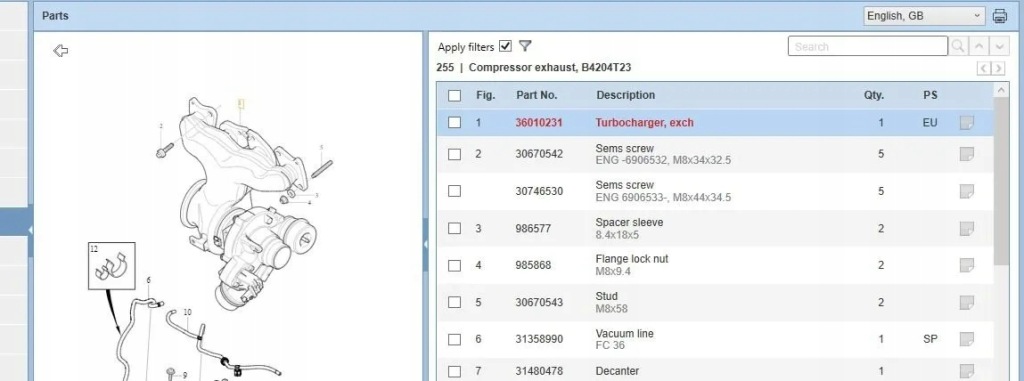1024x381 pixels.
Task: Check the box for Flange lock nut
Action: (x=455, y=265)
